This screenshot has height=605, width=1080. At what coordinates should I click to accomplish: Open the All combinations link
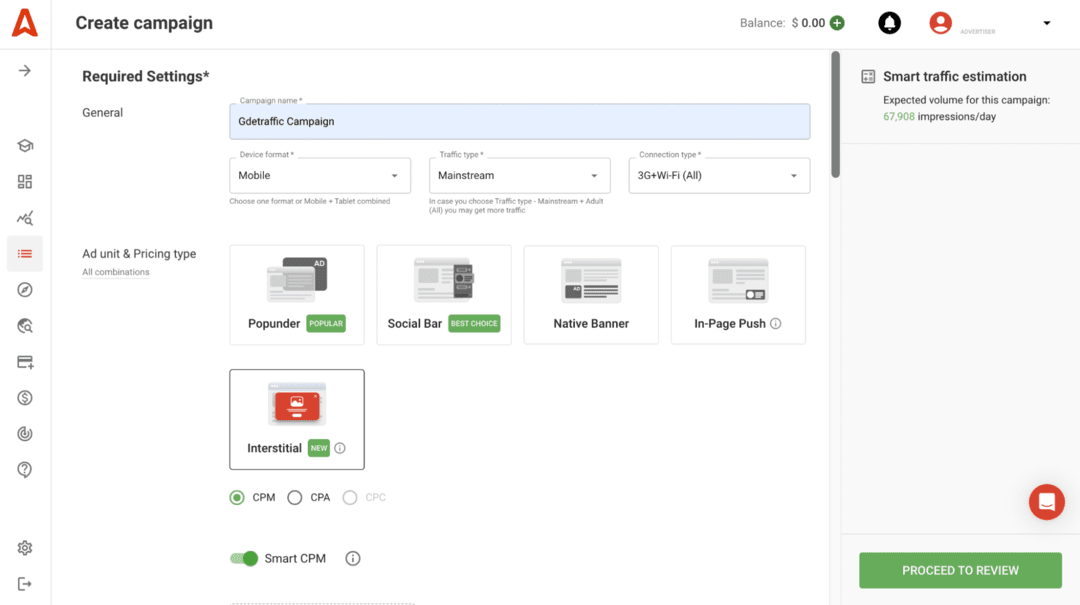click(116, 272)
